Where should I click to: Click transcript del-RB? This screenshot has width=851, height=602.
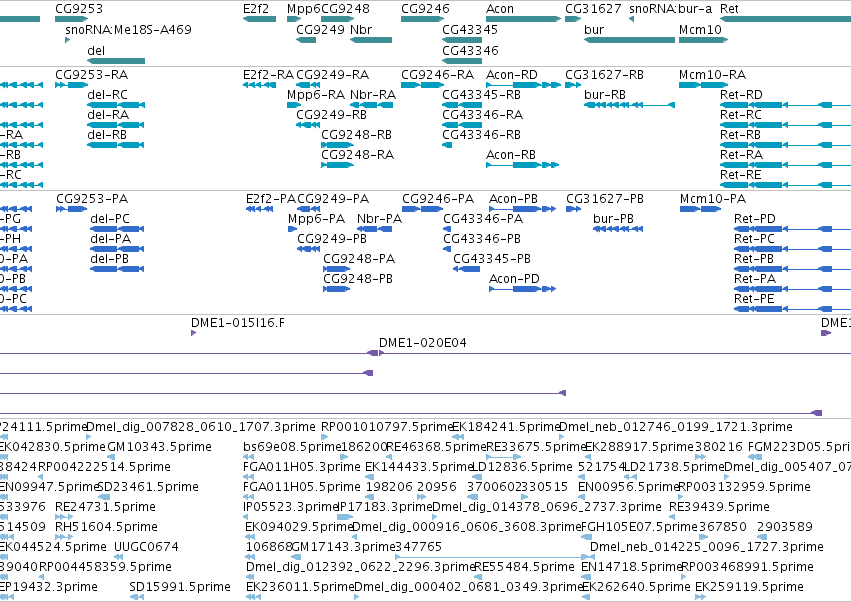tap(116, 145)
